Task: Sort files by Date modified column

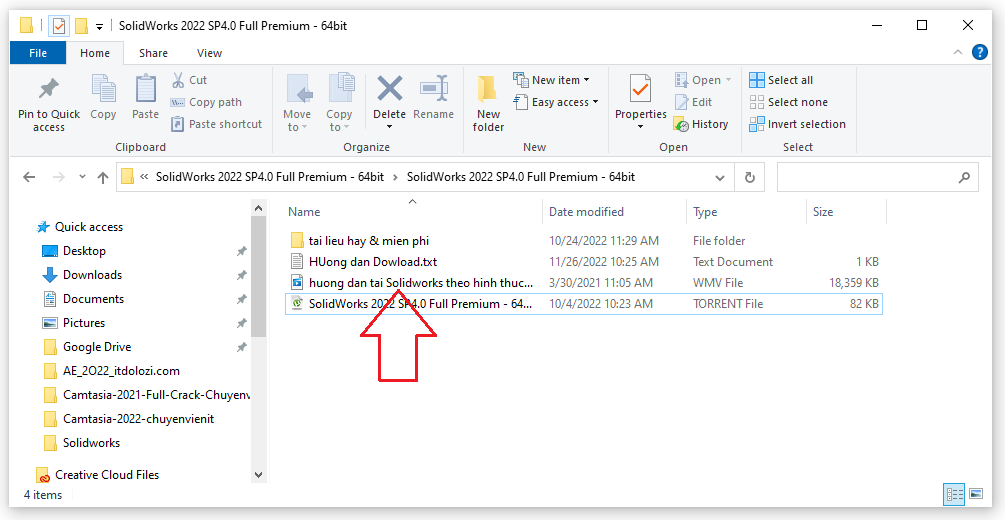Action: (x=586, y=212)
